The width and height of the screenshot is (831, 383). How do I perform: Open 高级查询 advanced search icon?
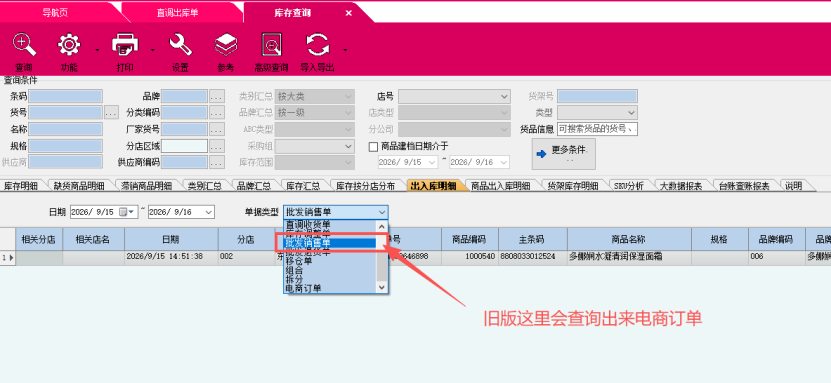[x=271, y=45]
